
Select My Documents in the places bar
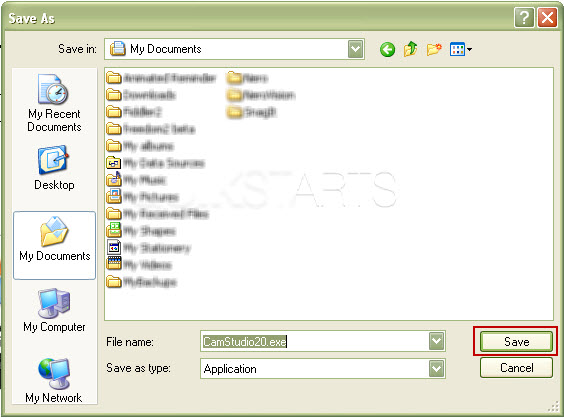[55, 245]
